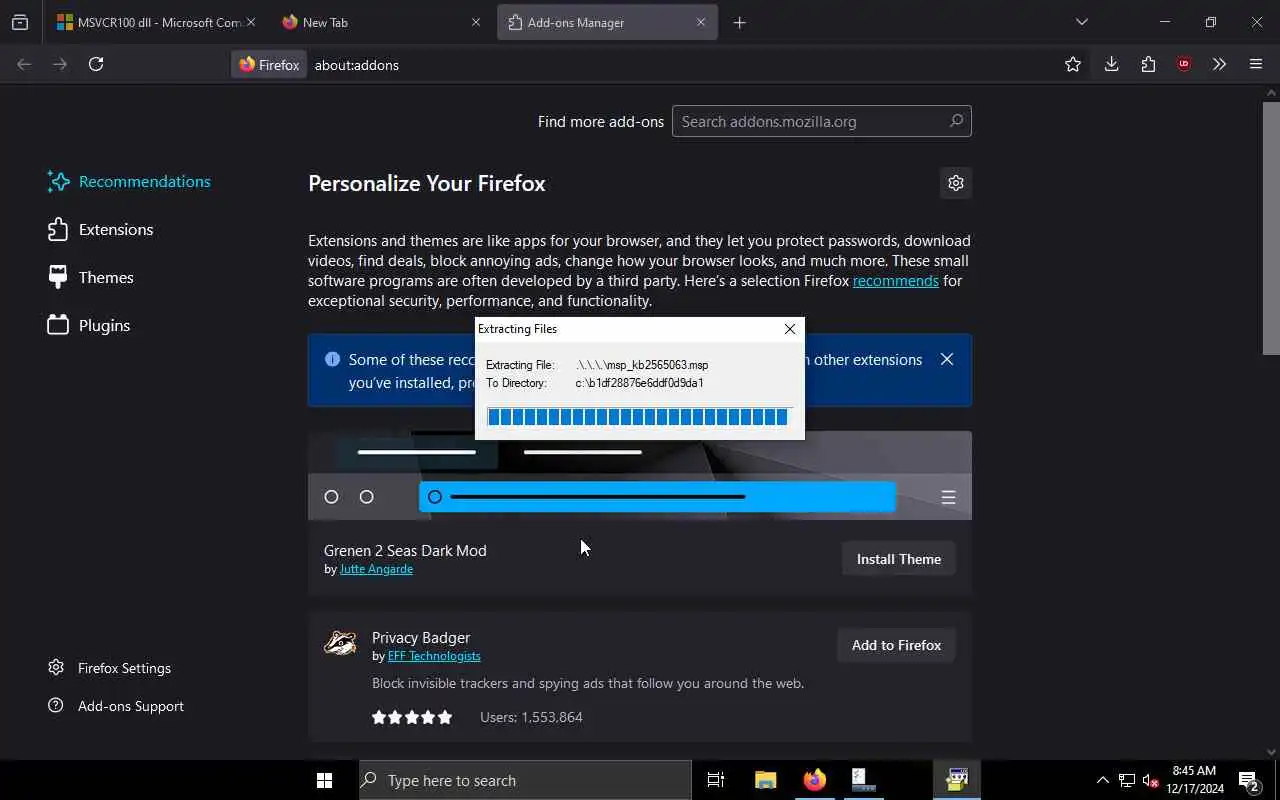The height and width of the screenshot is (800, 1280).
Task: Open Firefox Settings from sidebar
Action: [x=110, y=668]
